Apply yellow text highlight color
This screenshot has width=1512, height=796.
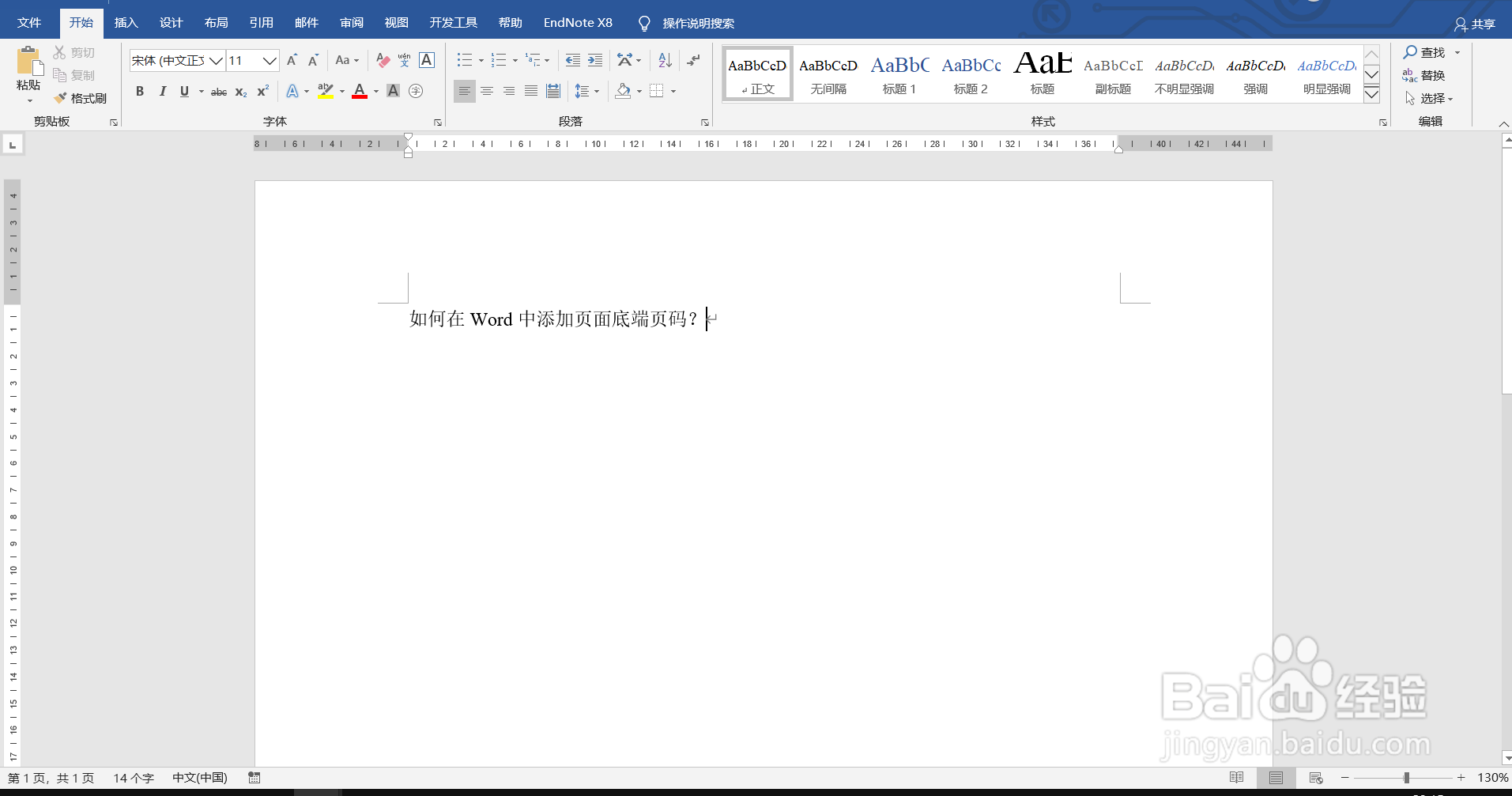tap(326, 92)
